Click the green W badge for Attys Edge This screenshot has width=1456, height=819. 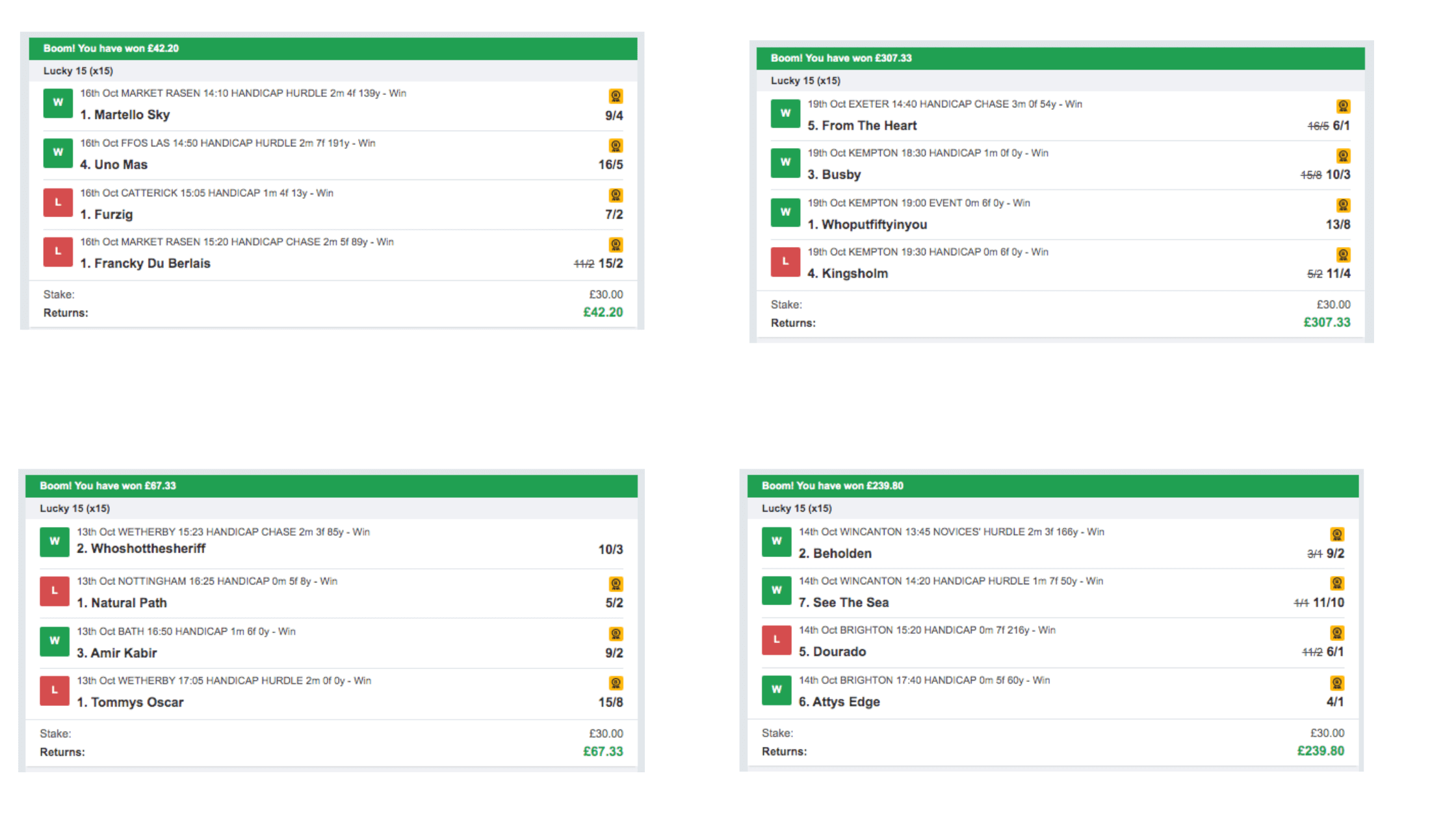pos(776,690)
